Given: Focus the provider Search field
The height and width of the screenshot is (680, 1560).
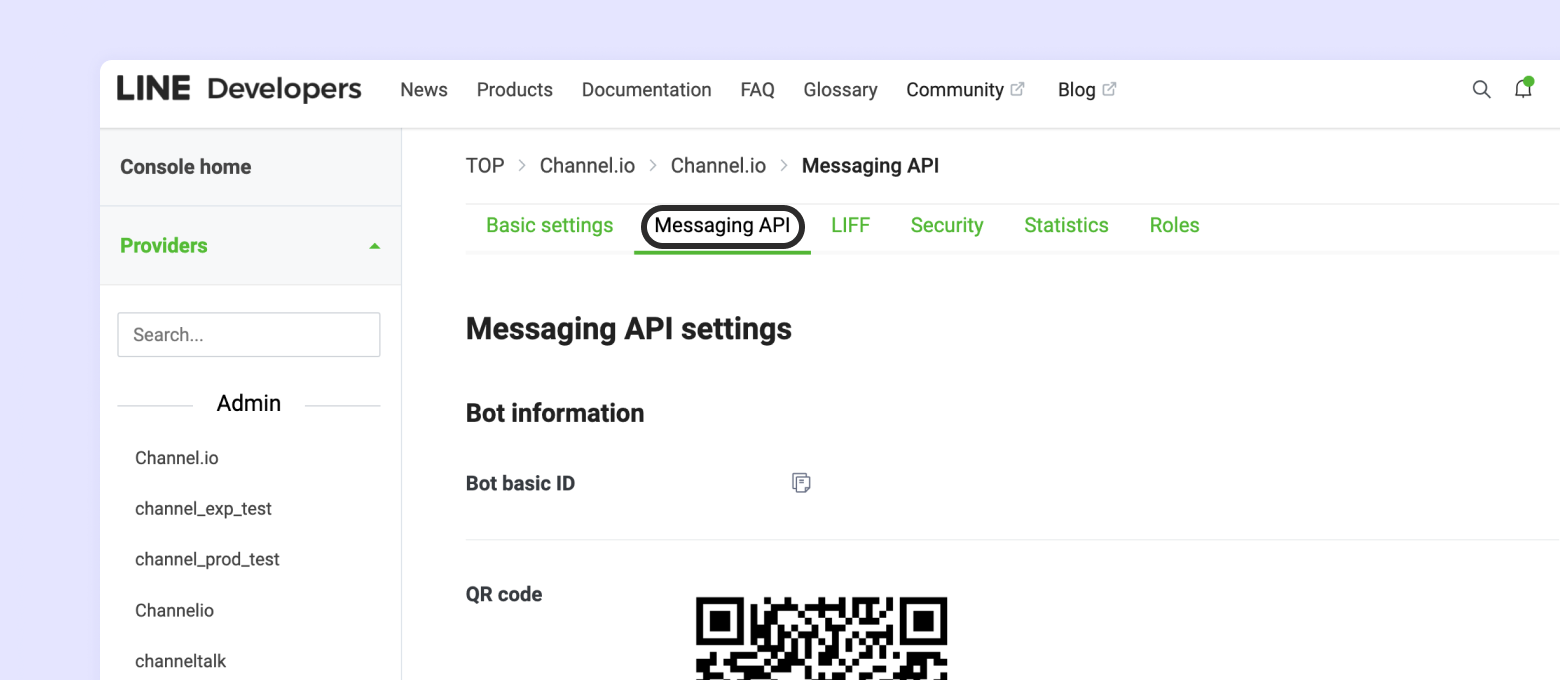Looking at the screenshot, I should pos(249,335).
